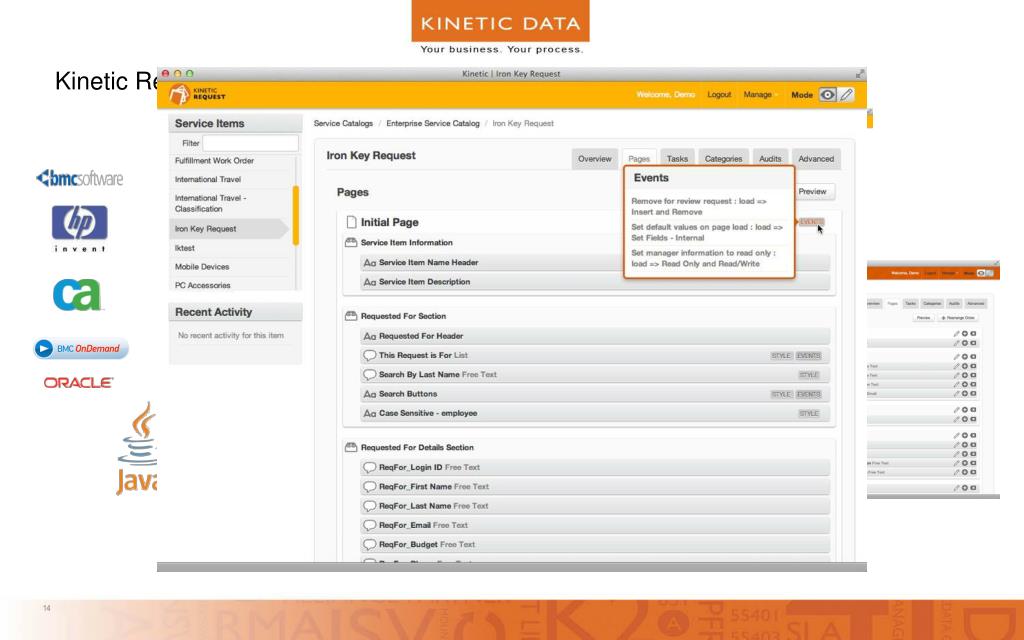Click the Aa icon for Service Item Name Header
1024x640 pixels.
[370, 263]
